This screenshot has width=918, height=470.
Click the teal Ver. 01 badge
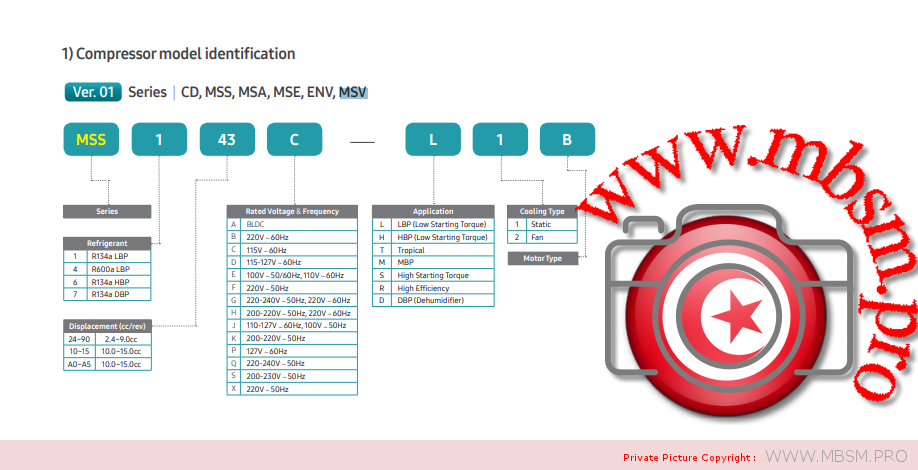tap(93, 92)
